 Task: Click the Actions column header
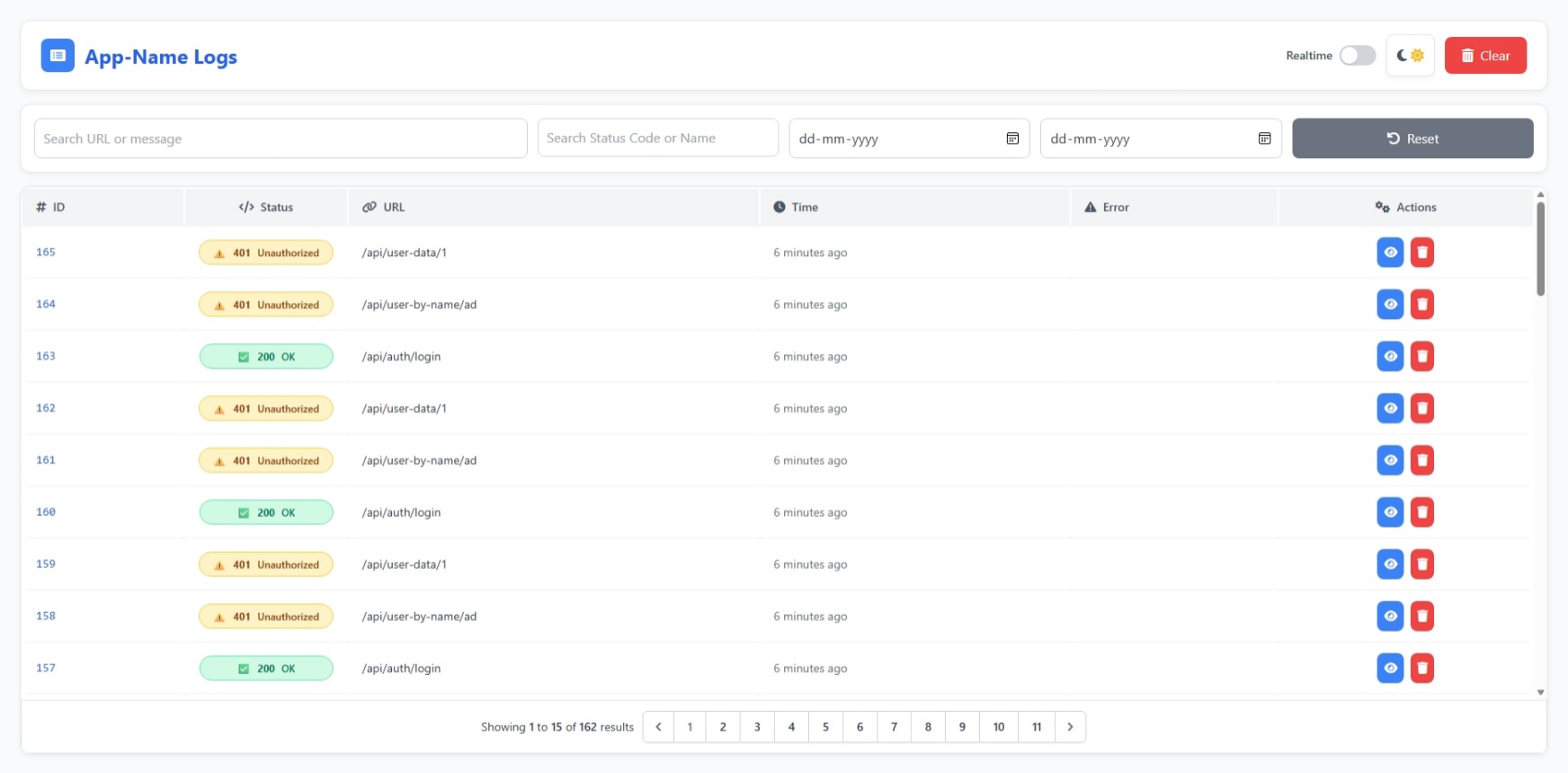pyautogui.click(x=1406, y=207)
